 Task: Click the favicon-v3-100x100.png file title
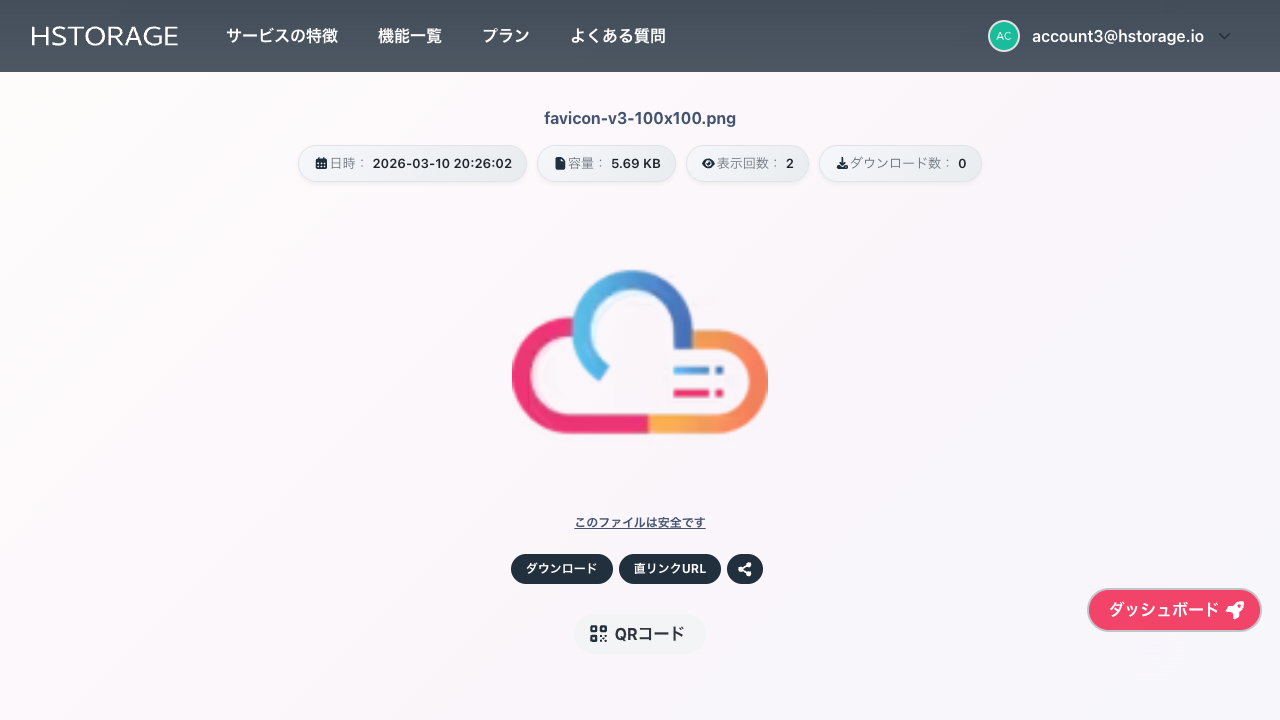tap(640, 118)
